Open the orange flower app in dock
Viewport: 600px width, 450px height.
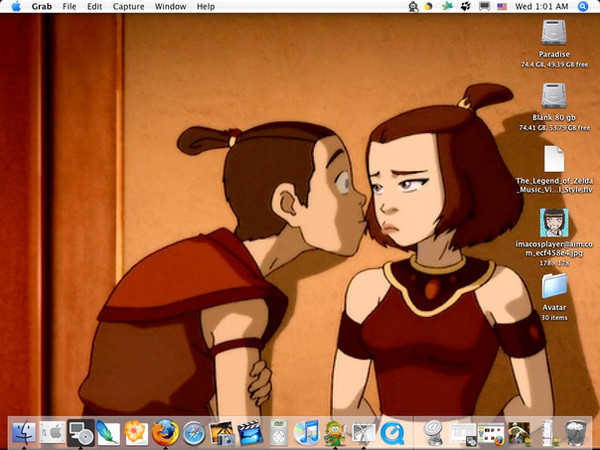(x=136, y=432)
